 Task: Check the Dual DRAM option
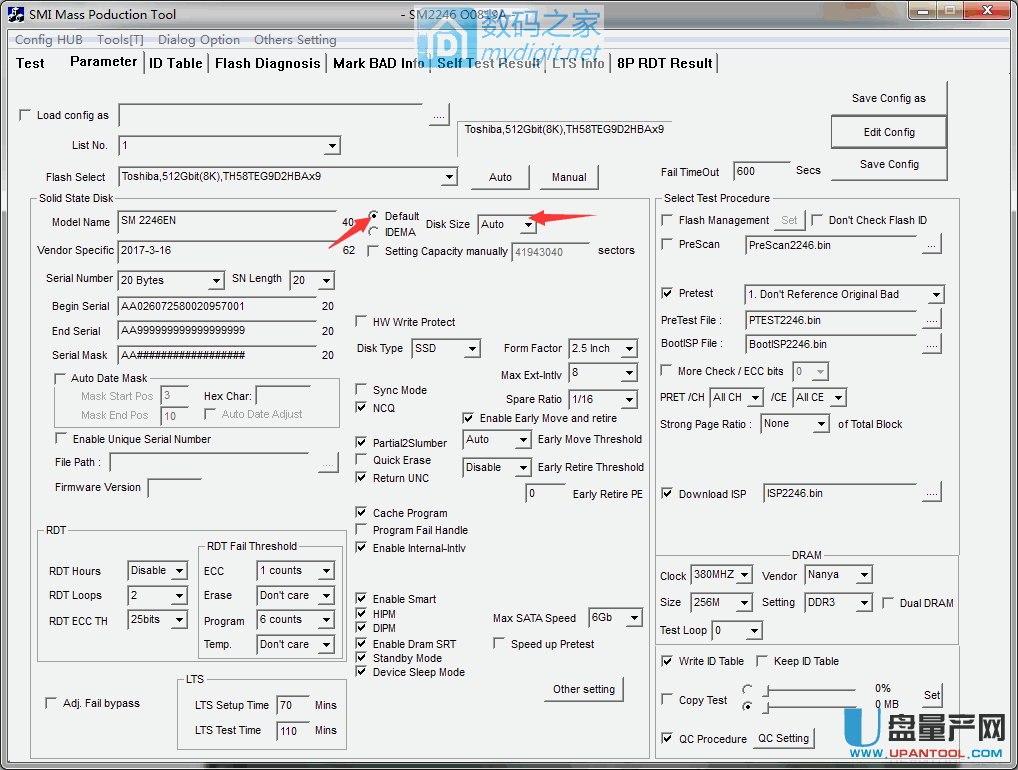pyautogui.click(x=888, y=603)
